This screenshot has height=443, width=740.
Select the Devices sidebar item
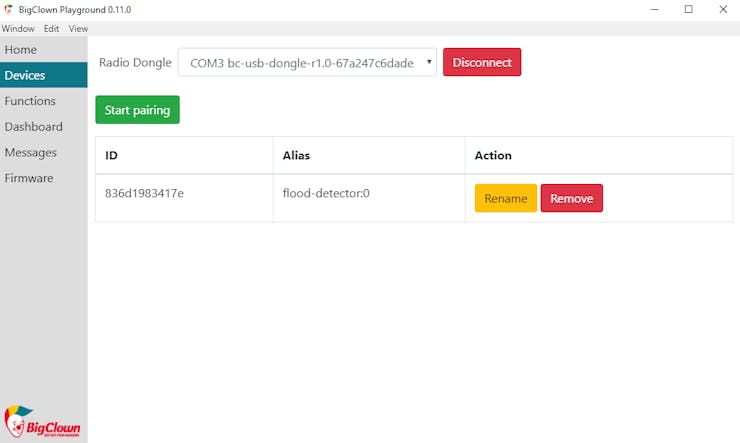tap(25, 75)
